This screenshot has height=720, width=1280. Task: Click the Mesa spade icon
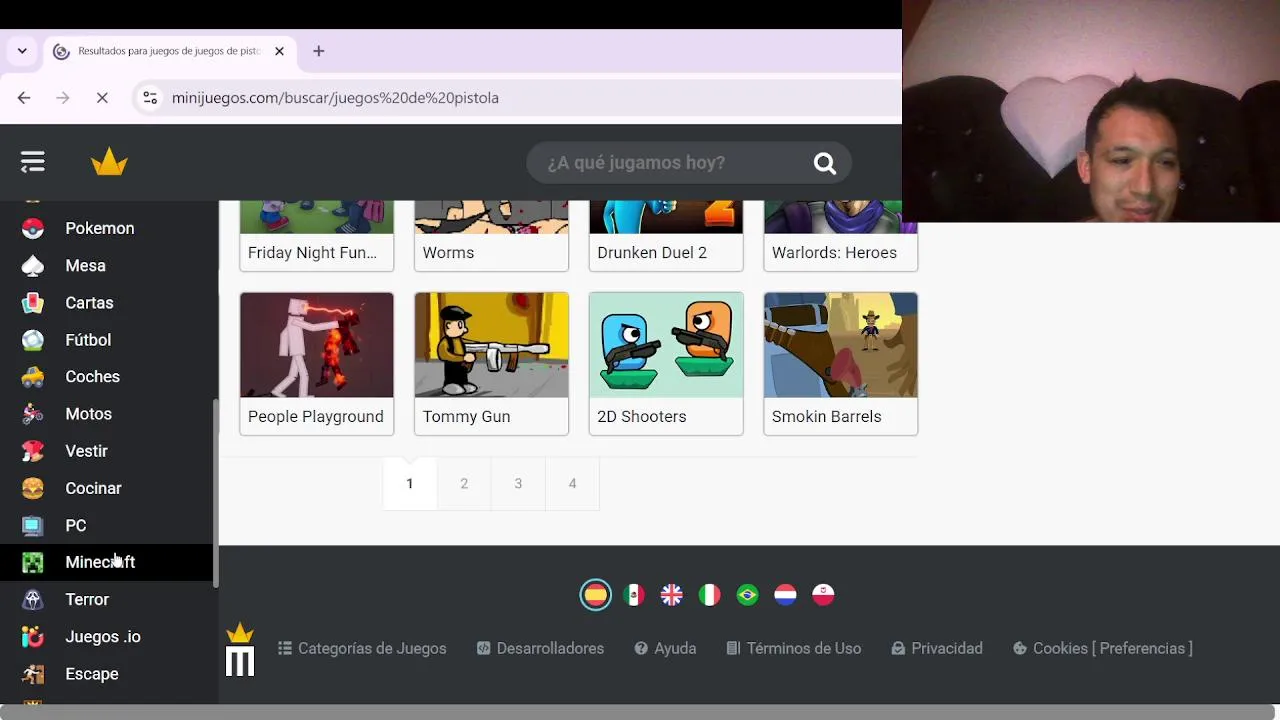click(33, 265)
